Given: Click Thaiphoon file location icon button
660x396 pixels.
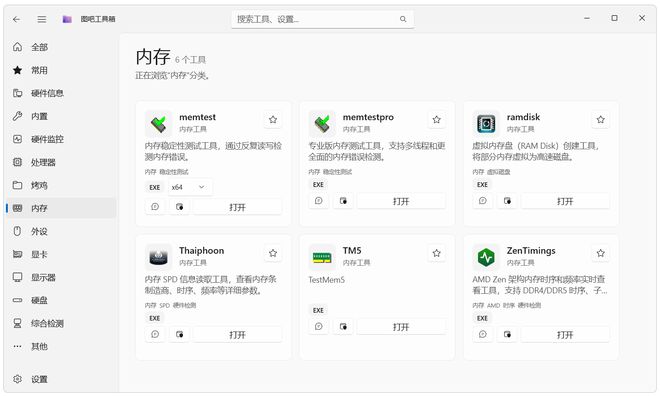Looking at the screenshot, I should pos(179,335).
